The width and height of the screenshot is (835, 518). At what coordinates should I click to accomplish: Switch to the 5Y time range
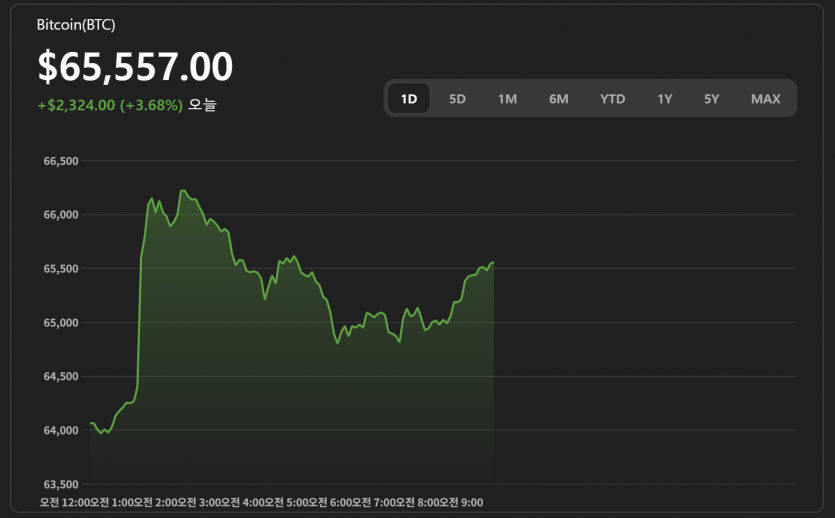point(711,99)
